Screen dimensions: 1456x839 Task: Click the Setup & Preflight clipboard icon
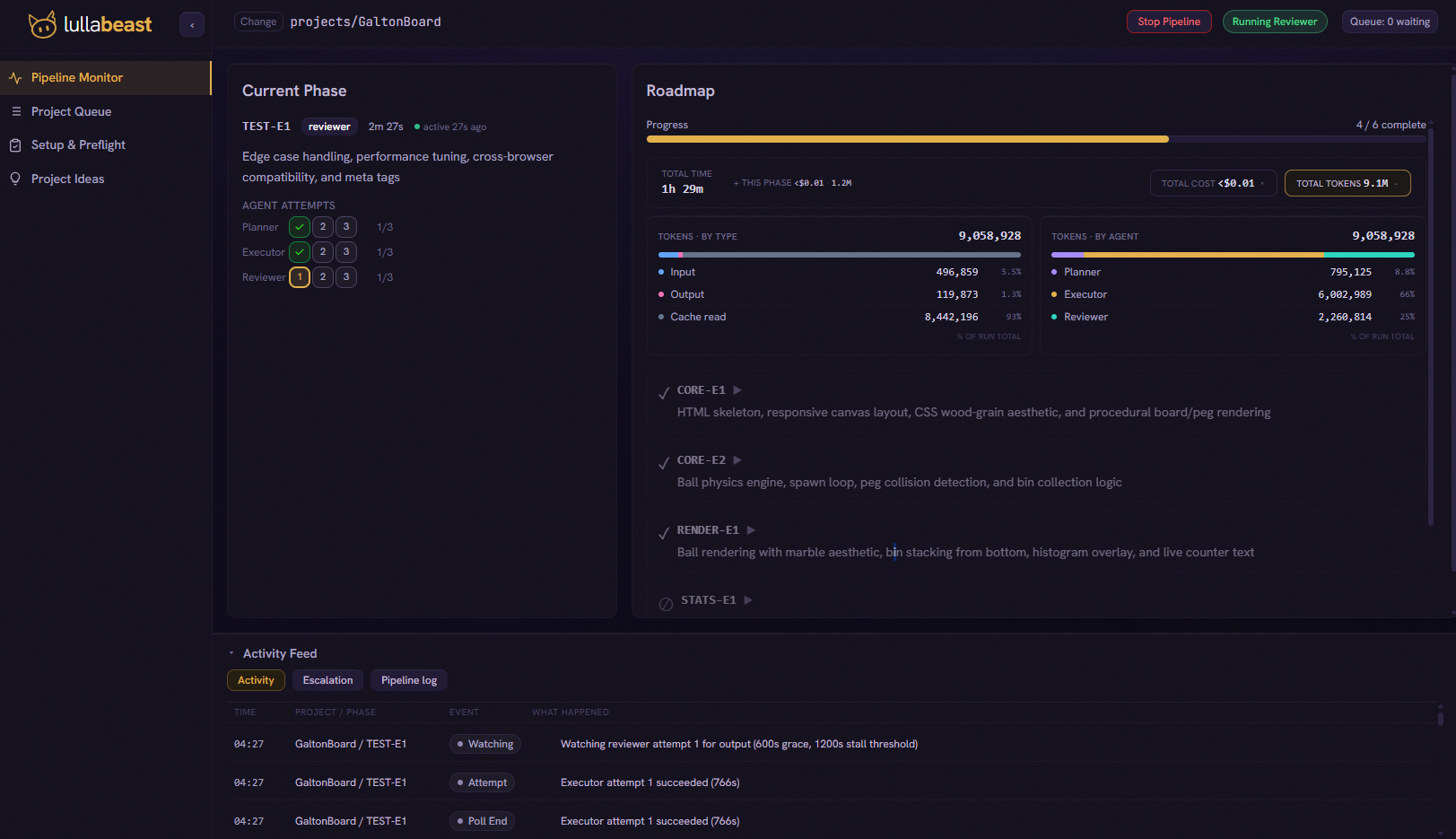pos(15,145)
